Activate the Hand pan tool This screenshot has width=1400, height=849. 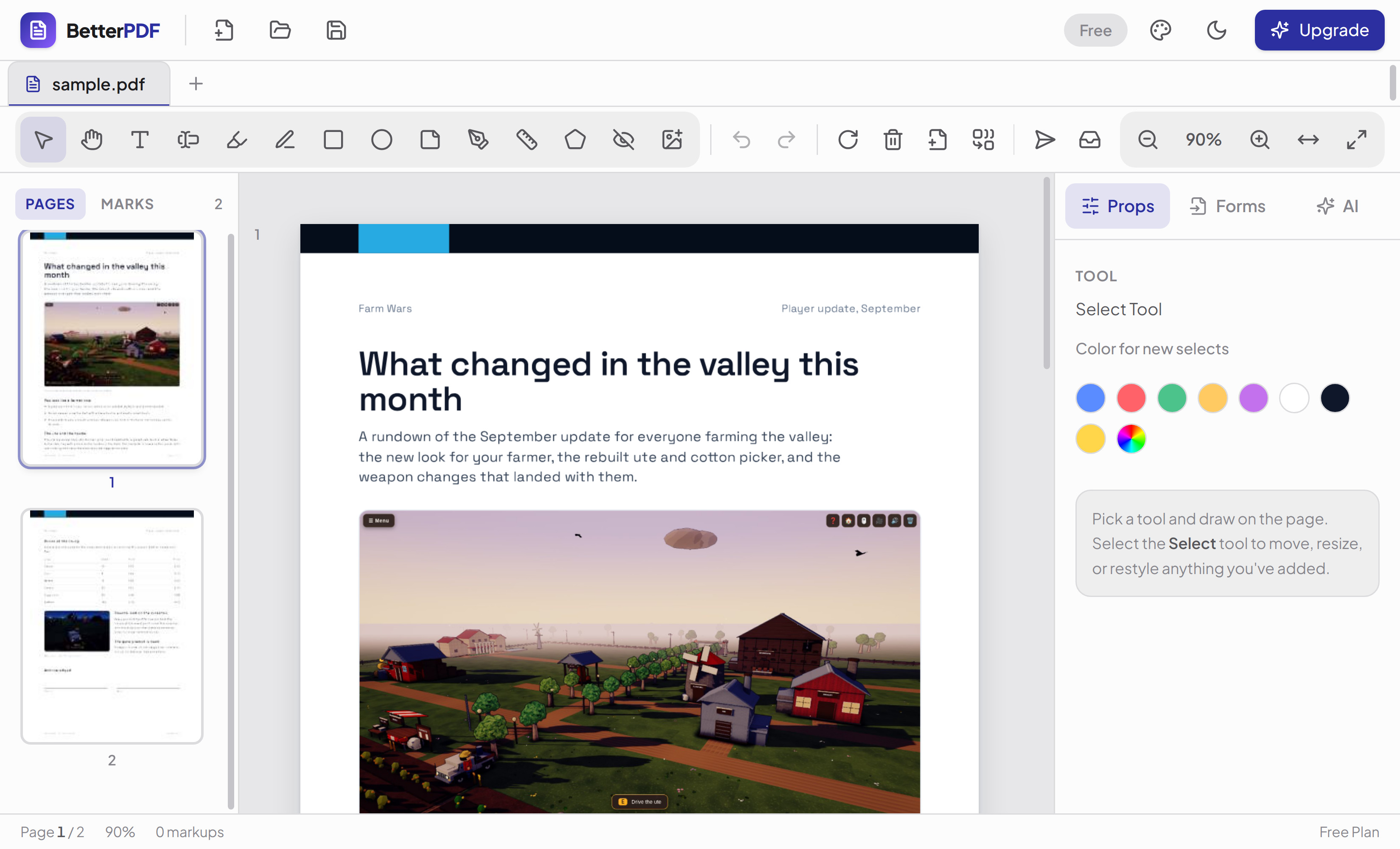point(92,139)
